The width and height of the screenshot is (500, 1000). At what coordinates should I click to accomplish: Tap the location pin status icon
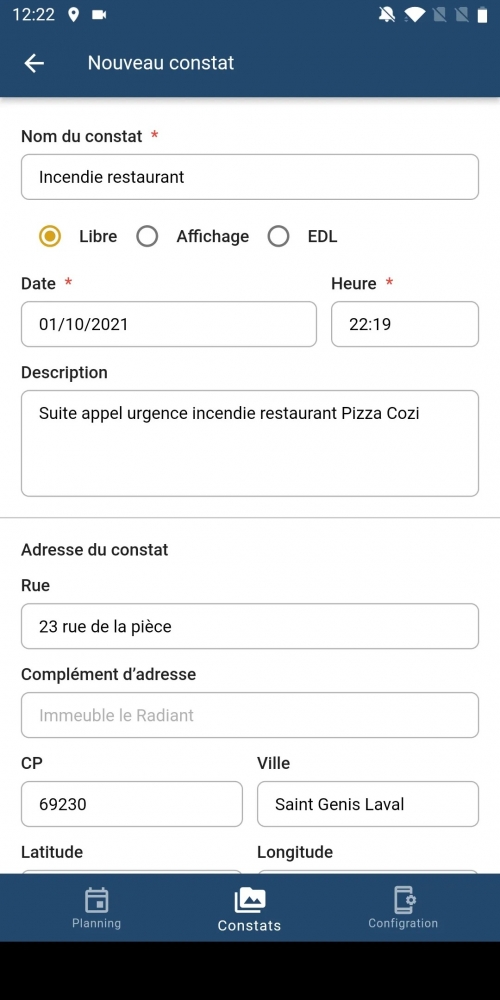pos(73,15)
